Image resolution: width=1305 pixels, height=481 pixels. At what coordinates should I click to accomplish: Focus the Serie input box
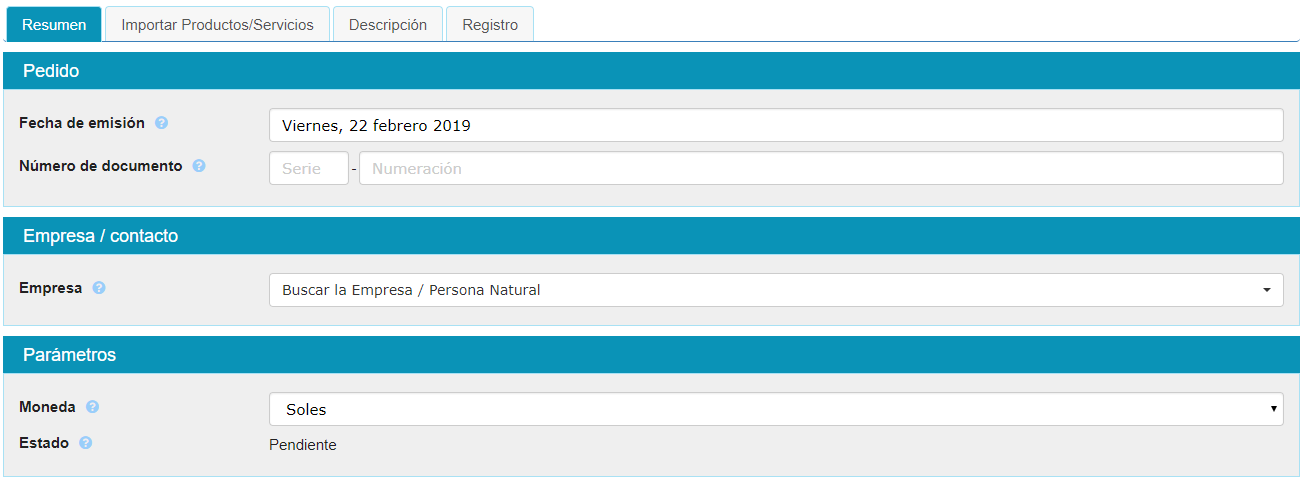pyautogui.click(x=308, y=169)
